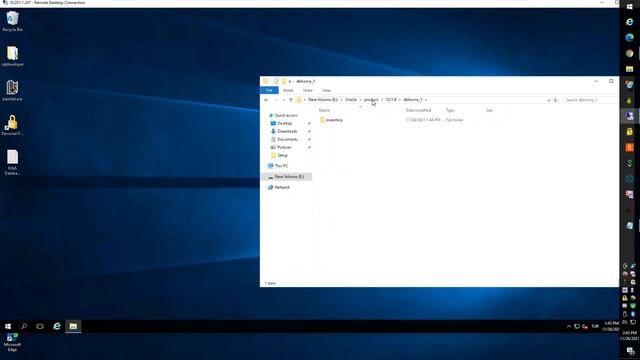Open File Explorer on the remote taskbar
The height and width of the screenshot is (360, 640).
point(73,326)
